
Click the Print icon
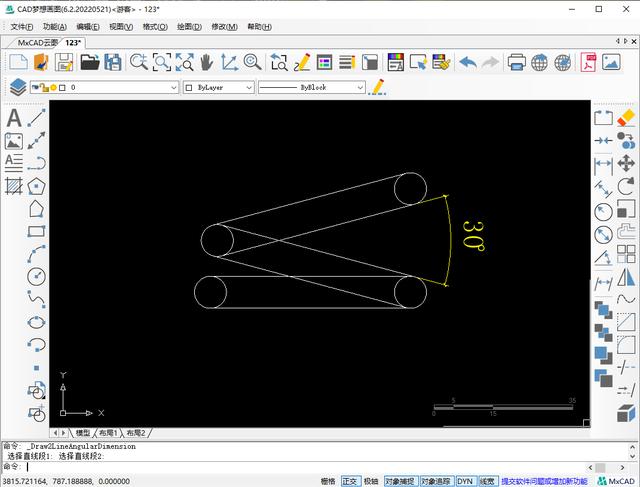tap(516, 63)
